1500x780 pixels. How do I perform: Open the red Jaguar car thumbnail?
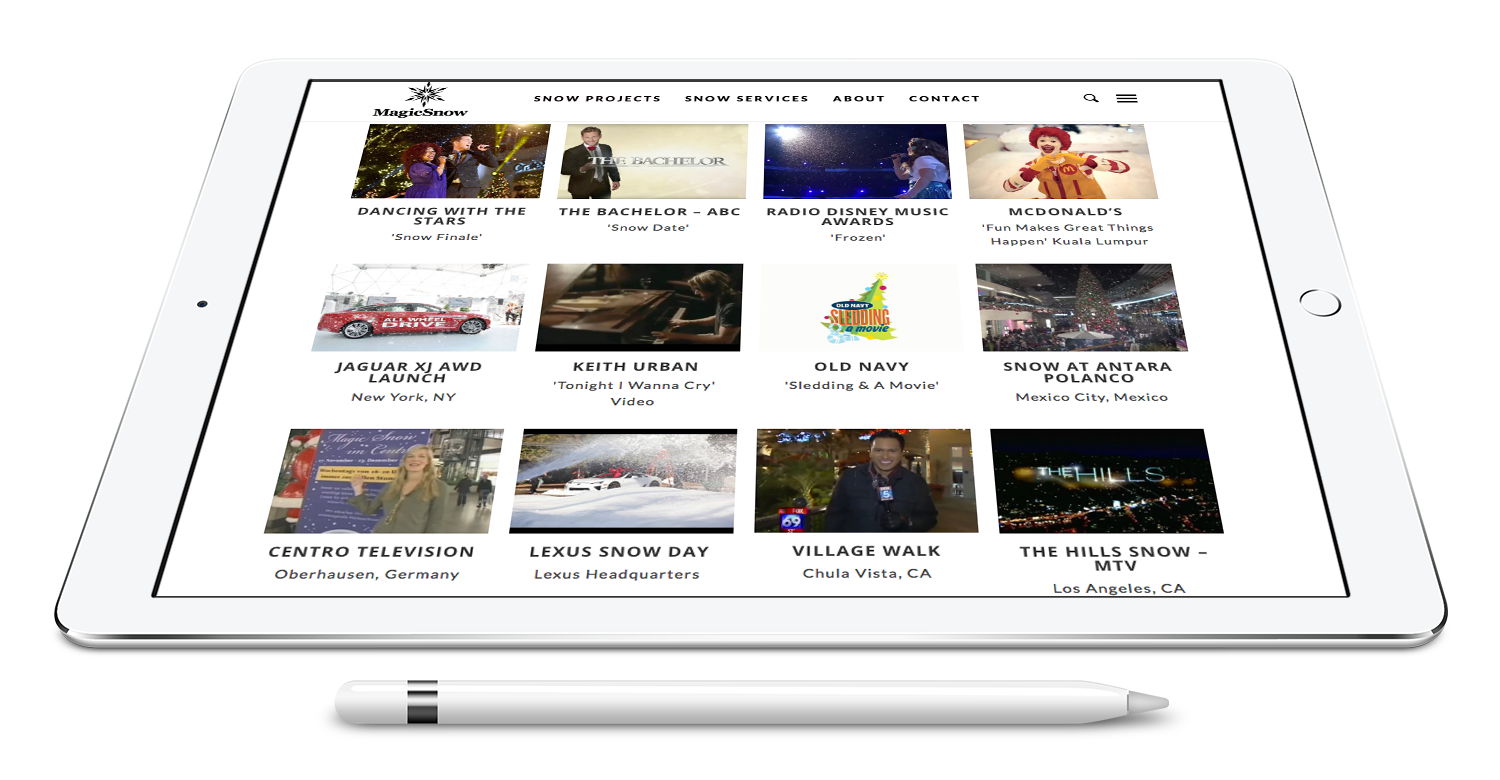click(x=418, y=307)
